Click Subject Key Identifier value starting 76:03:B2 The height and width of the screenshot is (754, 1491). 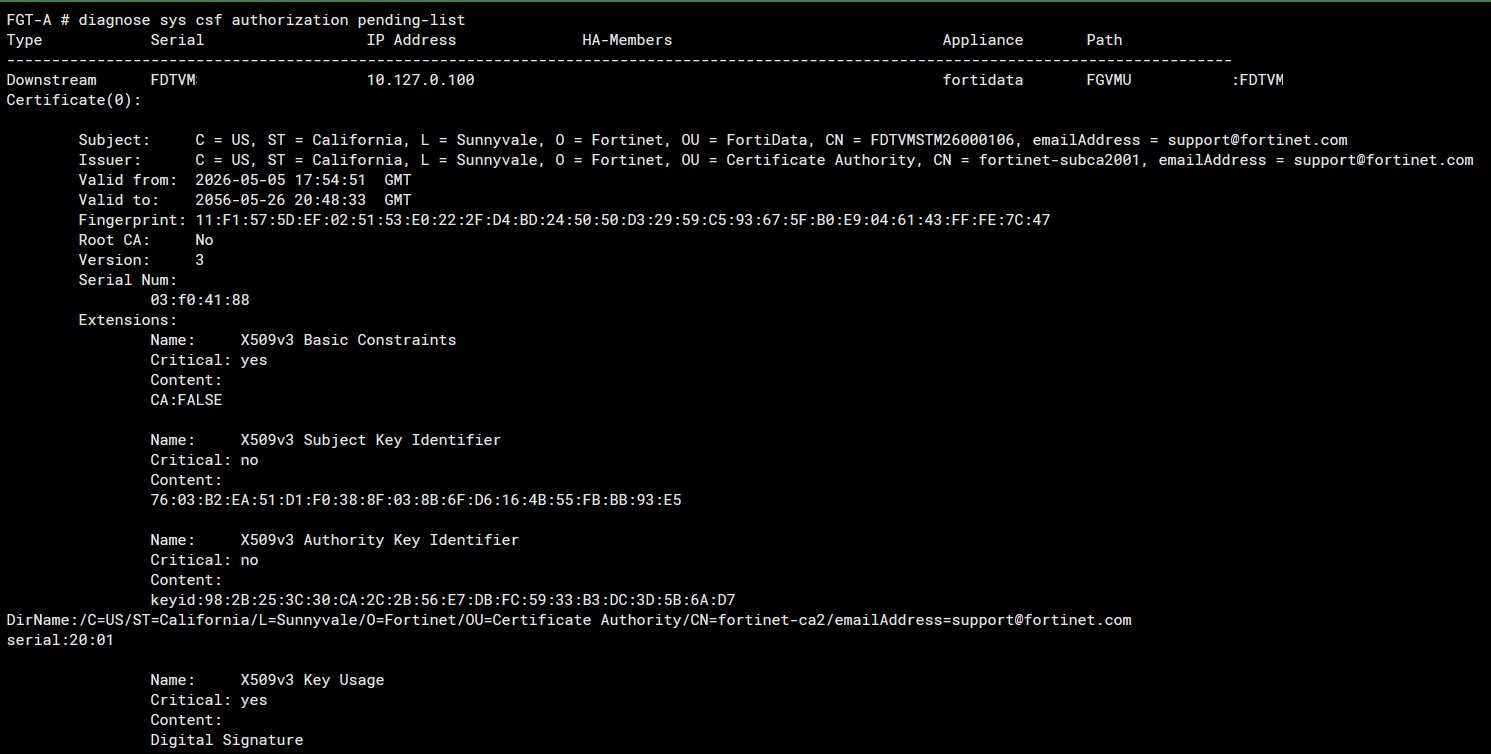tap(416, 500)
